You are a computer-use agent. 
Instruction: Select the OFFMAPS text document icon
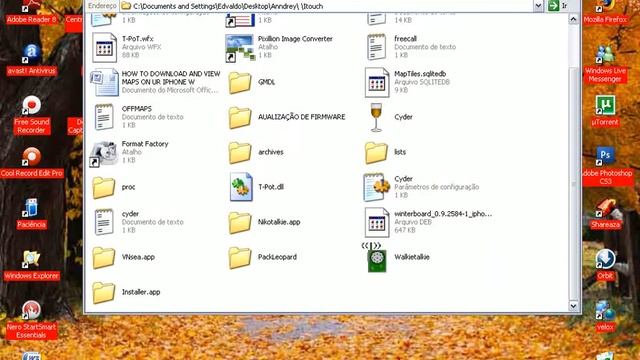pos(104,117)
